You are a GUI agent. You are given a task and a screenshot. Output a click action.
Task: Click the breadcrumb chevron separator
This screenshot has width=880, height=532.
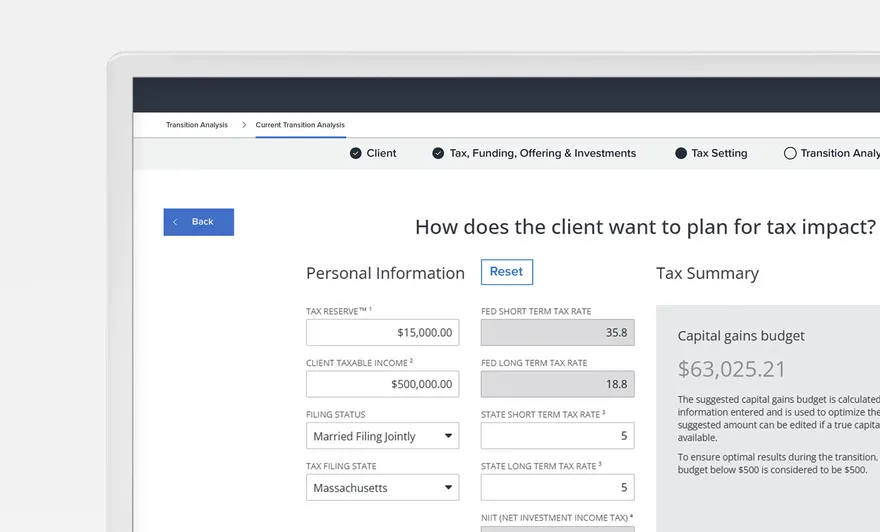click(244, 125)
